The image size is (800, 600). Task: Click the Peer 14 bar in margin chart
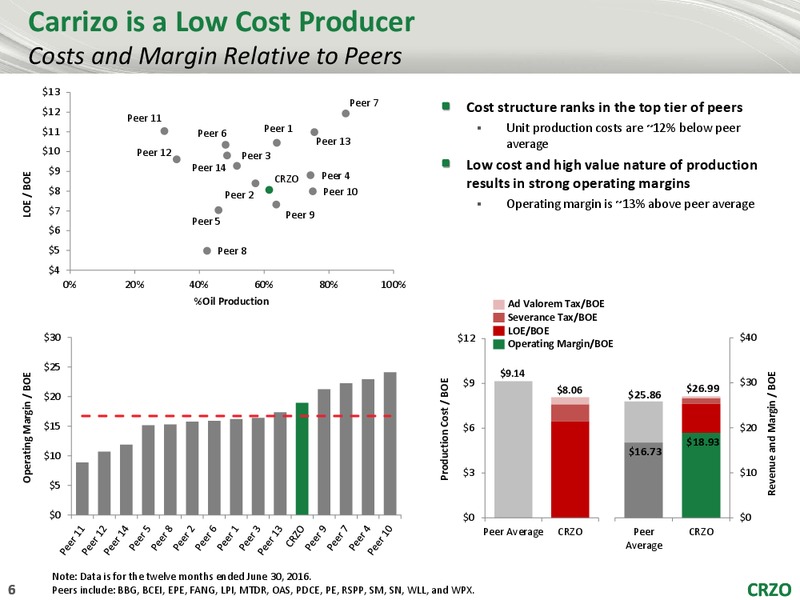(x=126, y=480)
